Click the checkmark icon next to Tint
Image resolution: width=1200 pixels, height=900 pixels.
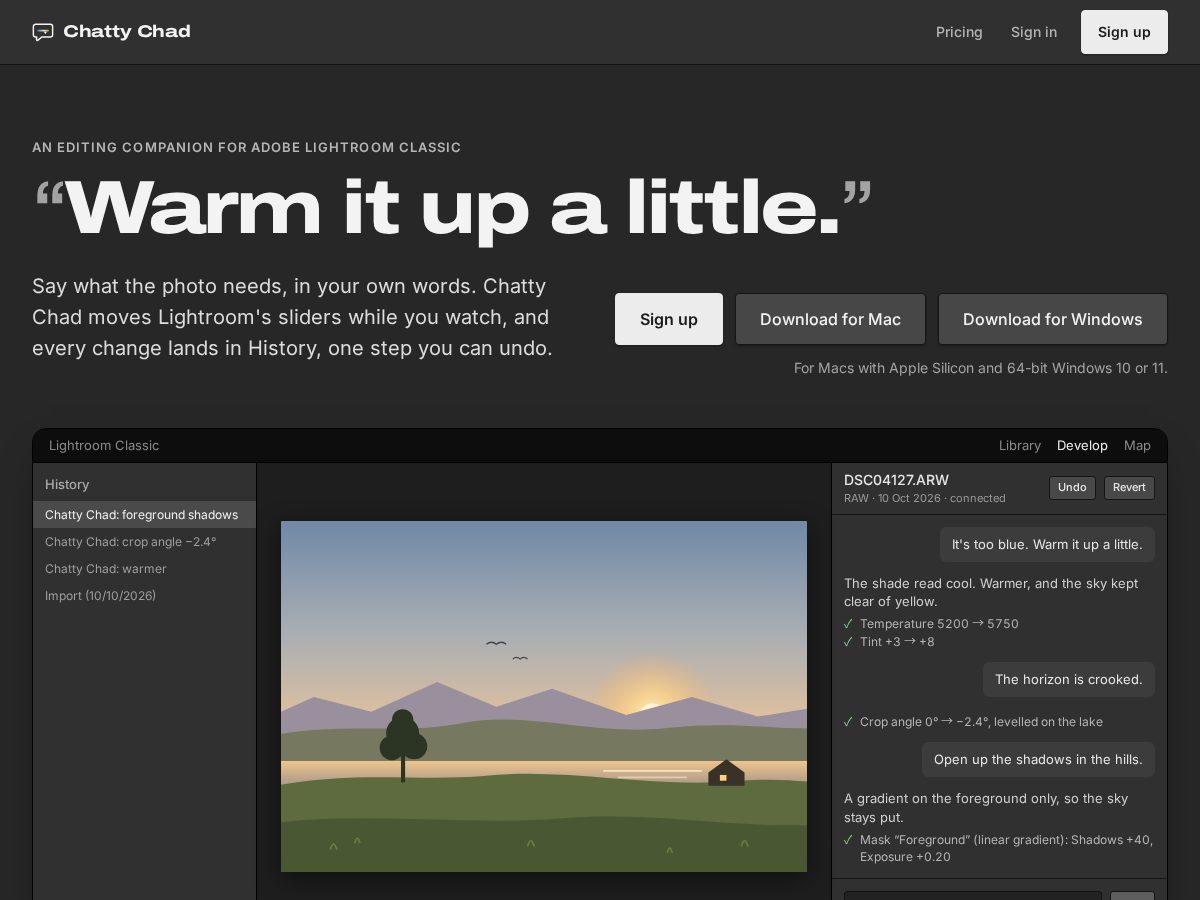click(x=849, y=642)
